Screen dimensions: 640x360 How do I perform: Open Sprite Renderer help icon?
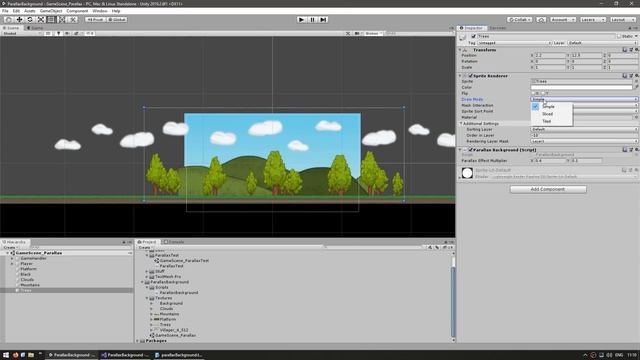624,76
